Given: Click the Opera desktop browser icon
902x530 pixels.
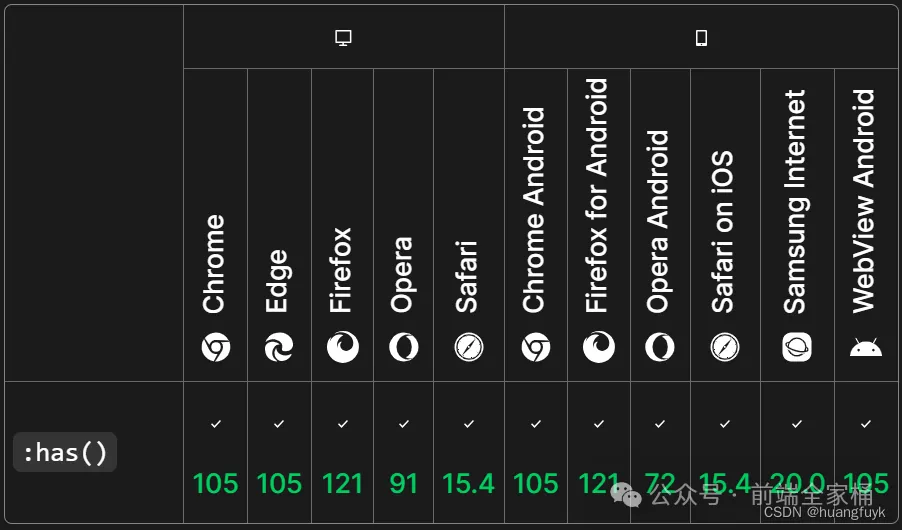Looking at the screenshot, I should pyautogui.click(x=403, y=348).
